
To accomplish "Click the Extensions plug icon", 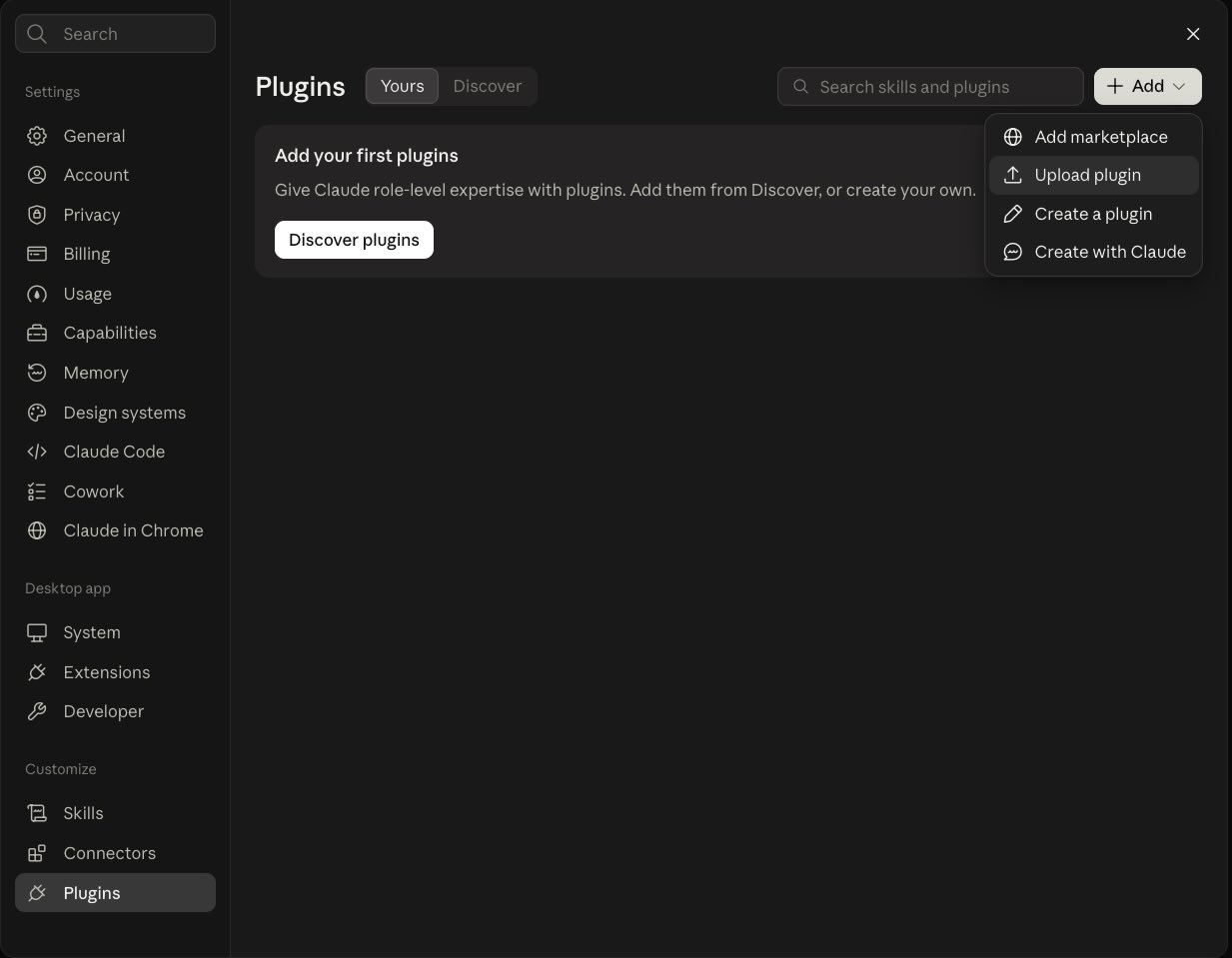I will point(37,672).
